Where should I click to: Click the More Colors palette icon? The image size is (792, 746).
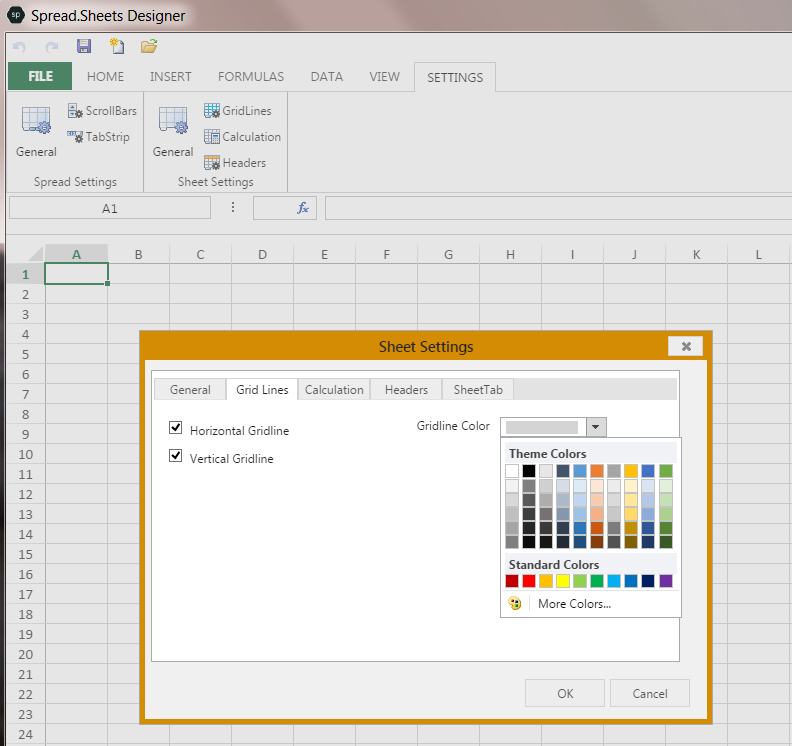pyautogui.click(x=515, y=604)
